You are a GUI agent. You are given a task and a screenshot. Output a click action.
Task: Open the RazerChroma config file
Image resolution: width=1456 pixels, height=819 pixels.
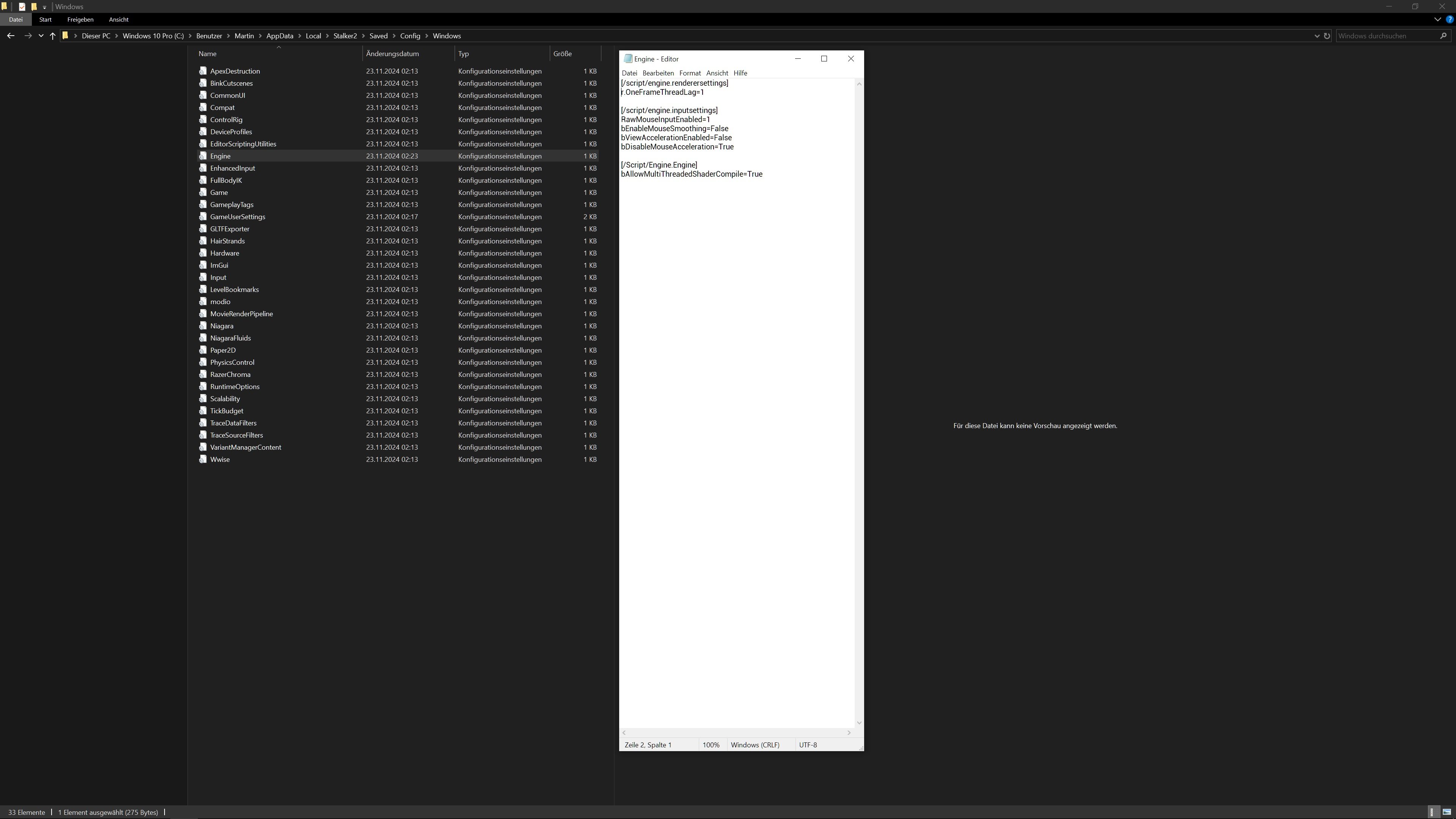click(230, 374)
